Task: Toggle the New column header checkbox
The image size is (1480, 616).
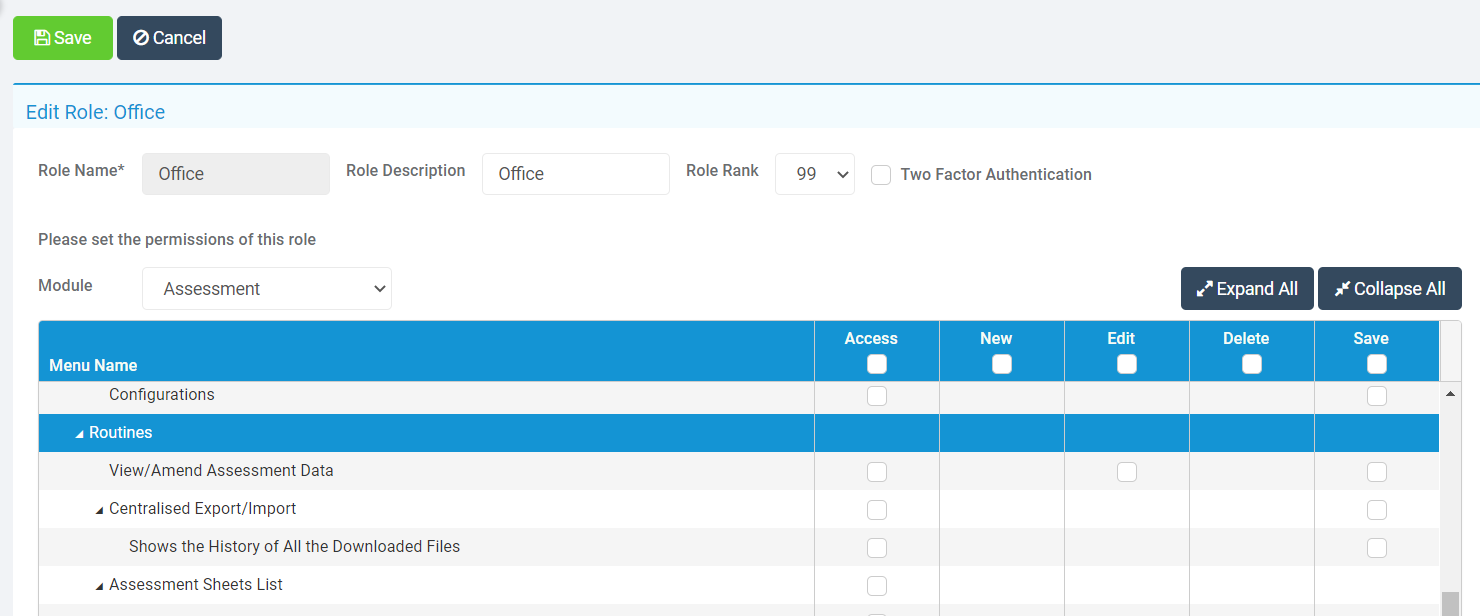Action: click(1002, 364)
